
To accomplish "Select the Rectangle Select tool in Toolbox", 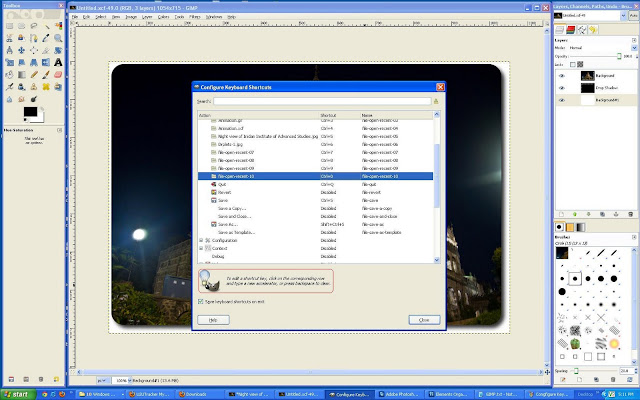I will point(9,26).
